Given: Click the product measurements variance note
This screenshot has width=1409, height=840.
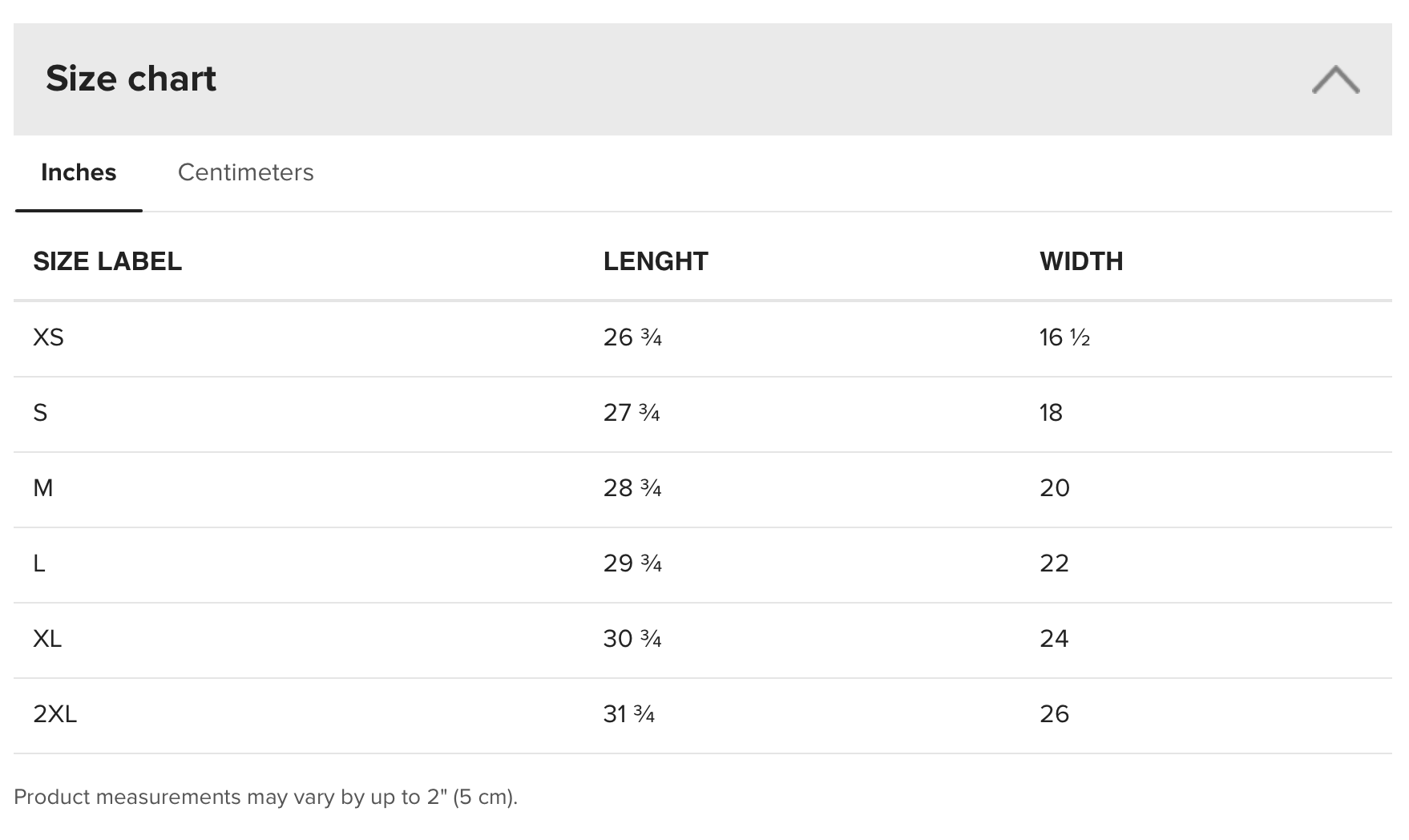Looking at the screenshot, I should point(265,797).
